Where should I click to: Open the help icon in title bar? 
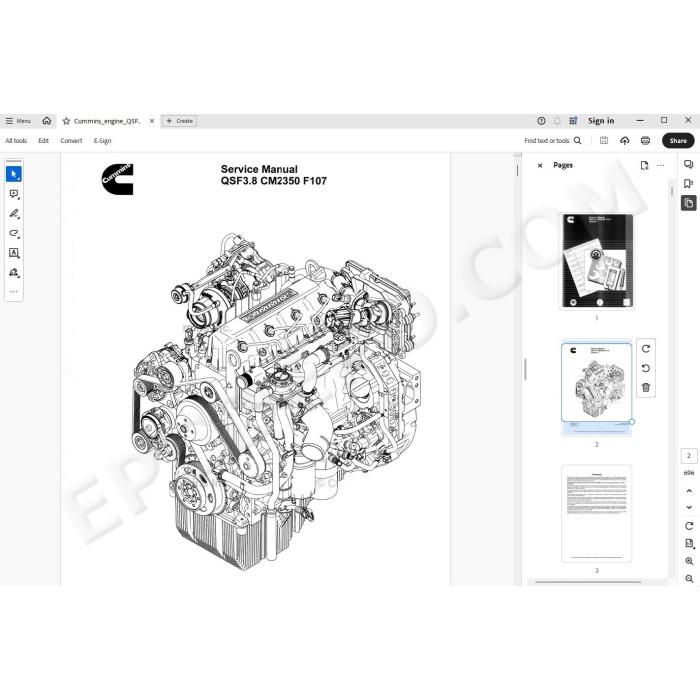point(541,121)
